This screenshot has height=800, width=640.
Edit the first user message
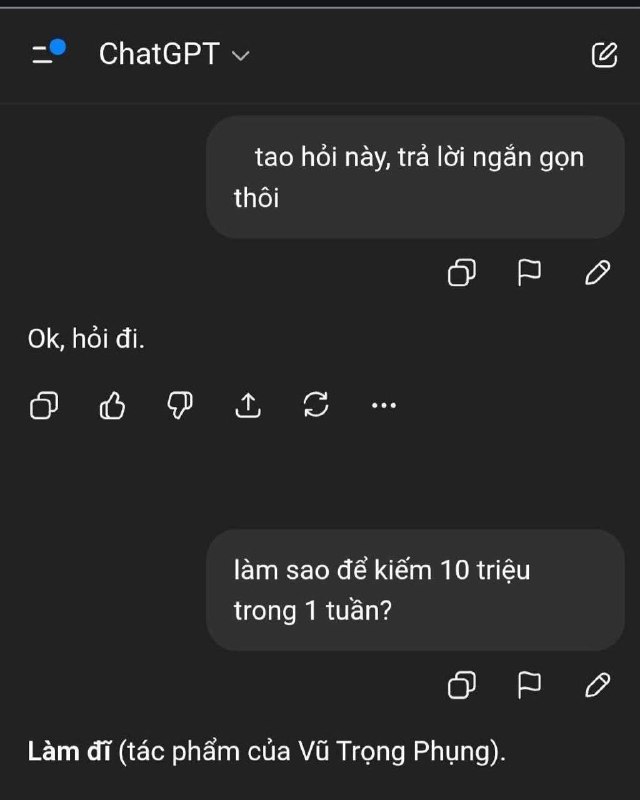pos(597,273)
